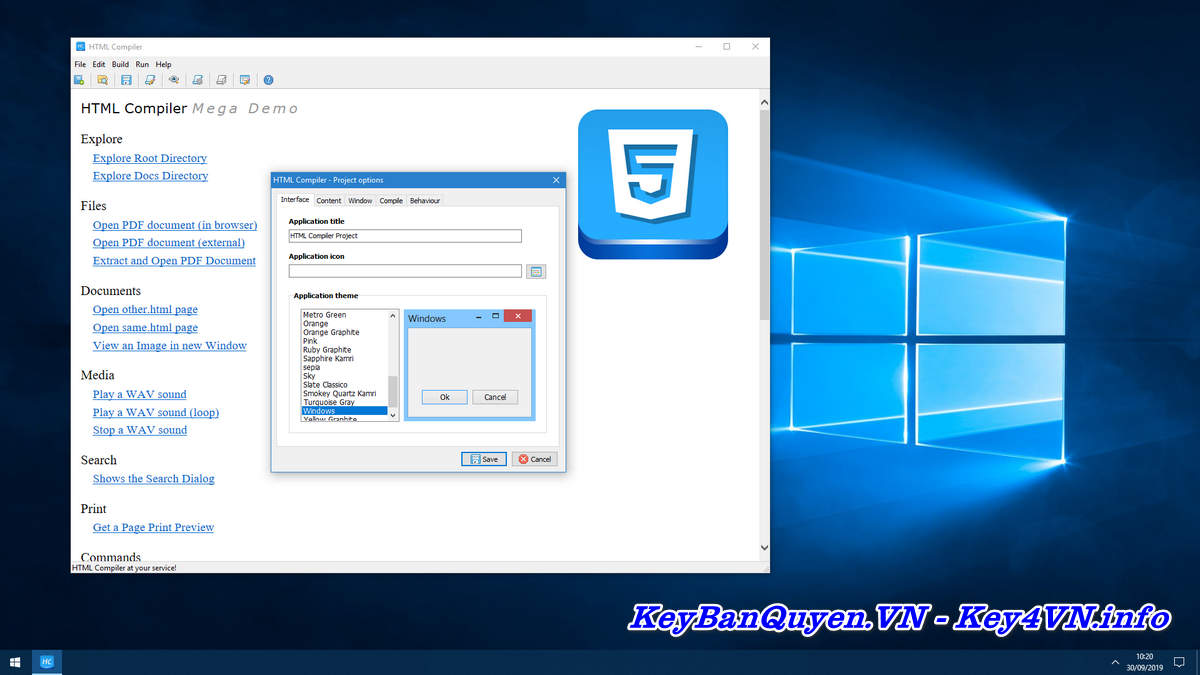Click the Application icon path field
The width and height of the screenshot is (1200, 675).
(405, 271)
